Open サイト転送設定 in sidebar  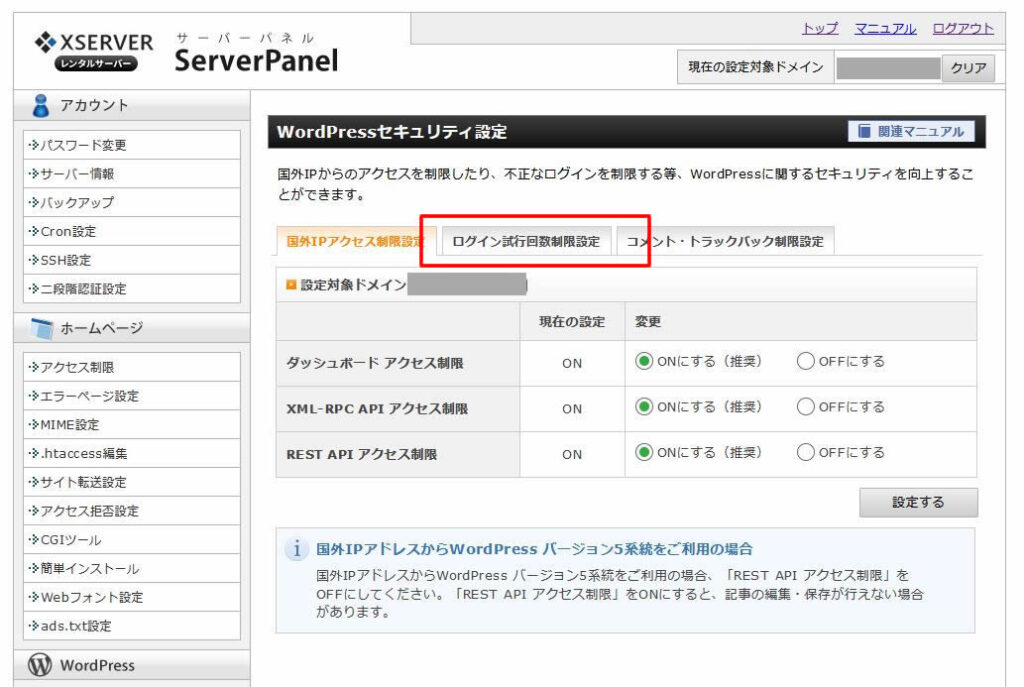132,482
